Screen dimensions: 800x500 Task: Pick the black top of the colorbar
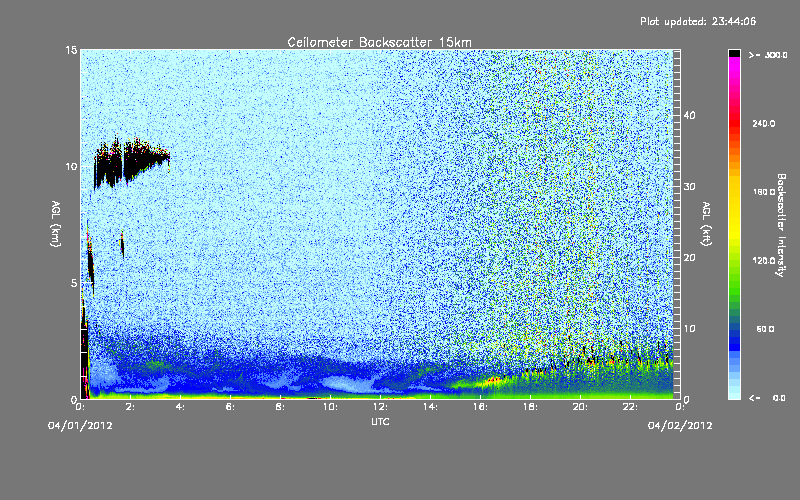[734, 54]
